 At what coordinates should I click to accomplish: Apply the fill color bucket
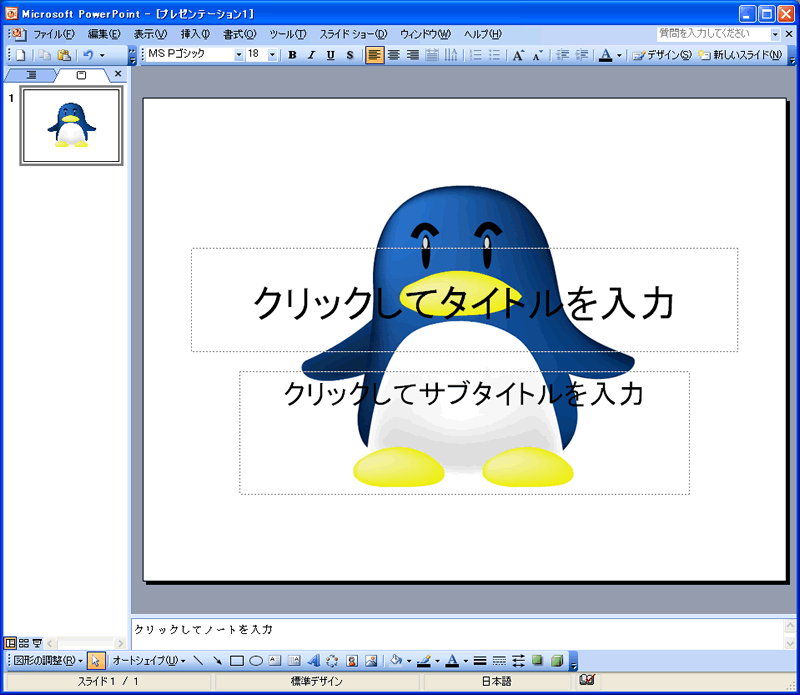pyautogui.click(x=395, y=661)
